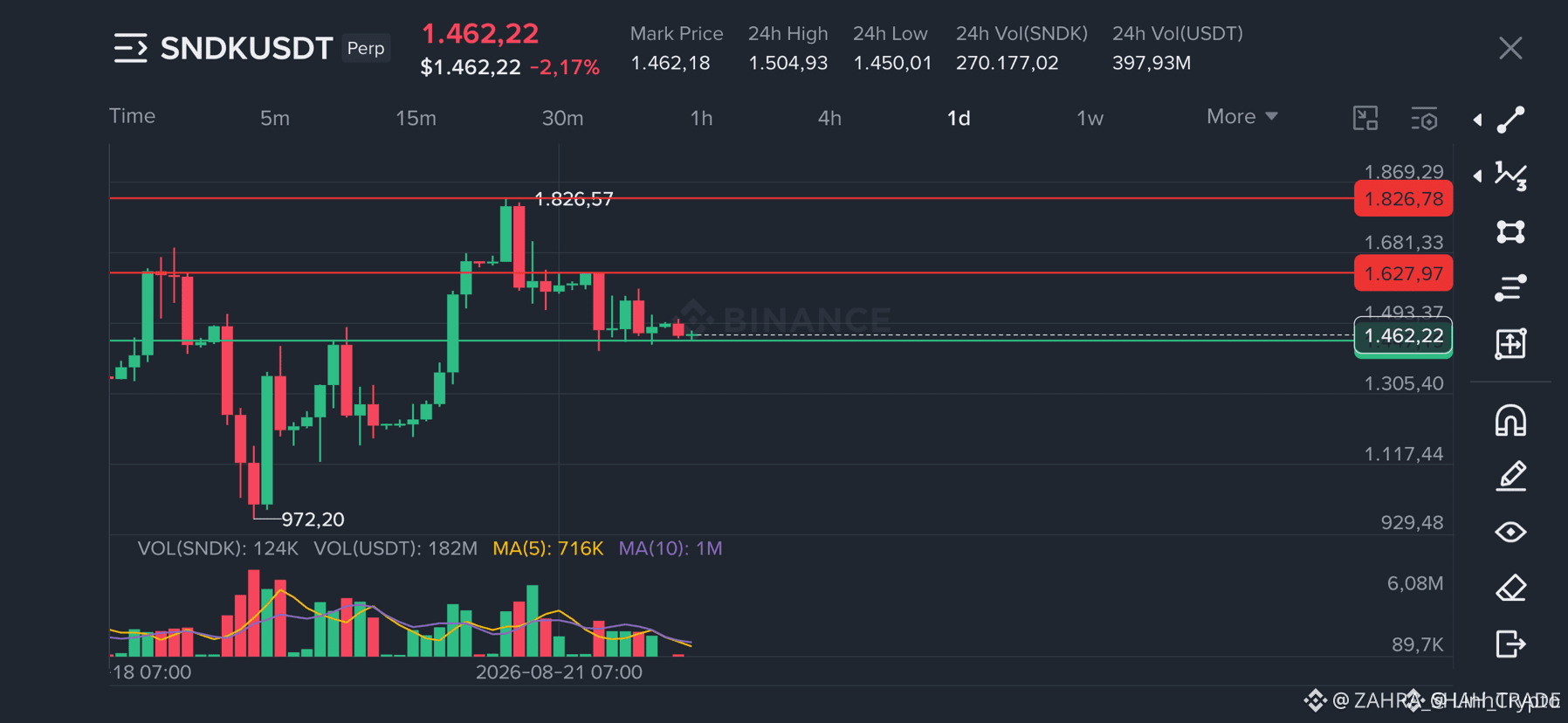Toggle the magnet snap mode
Screen dimensions: 1568x723
(1510, 420)
